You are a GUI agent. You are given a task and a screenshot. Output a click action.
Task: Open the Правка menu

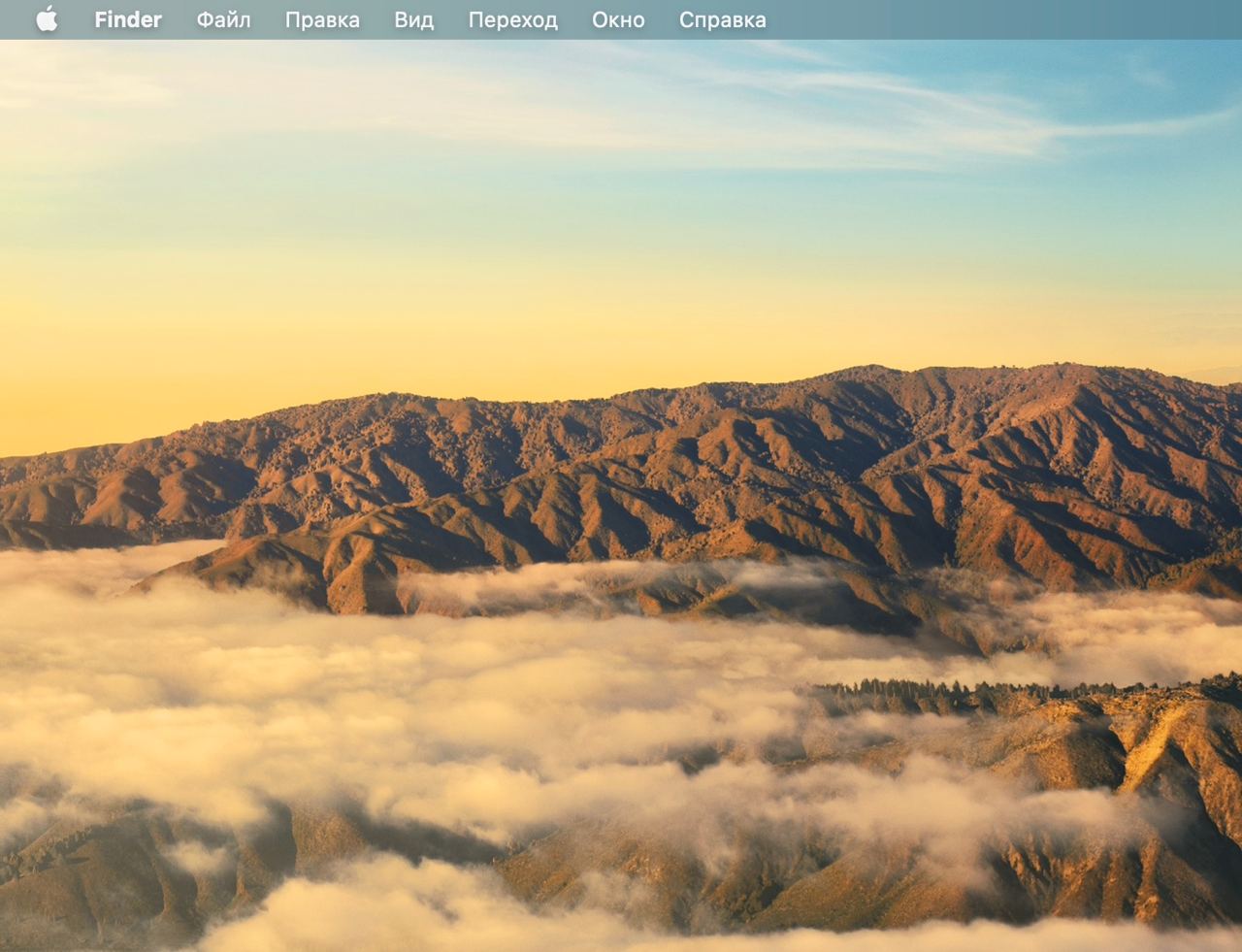322,19
